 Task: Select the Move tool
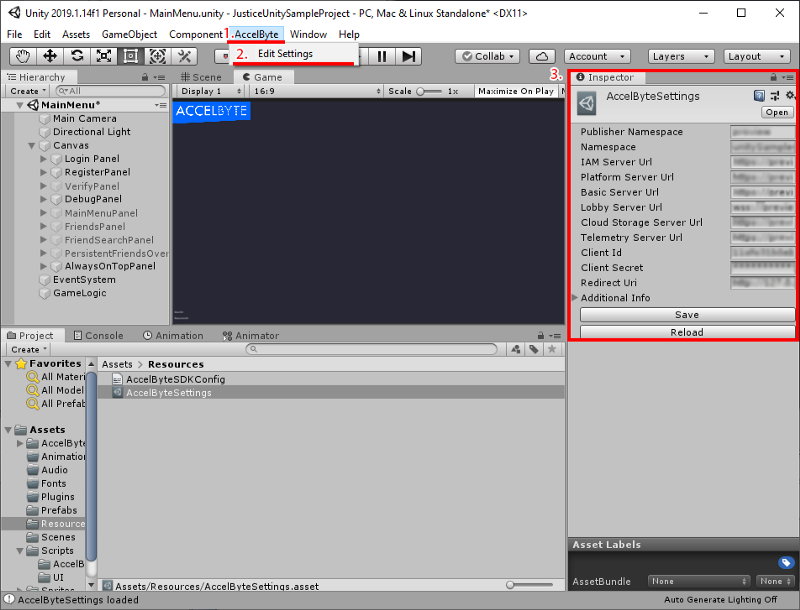[x=50, y=56]
